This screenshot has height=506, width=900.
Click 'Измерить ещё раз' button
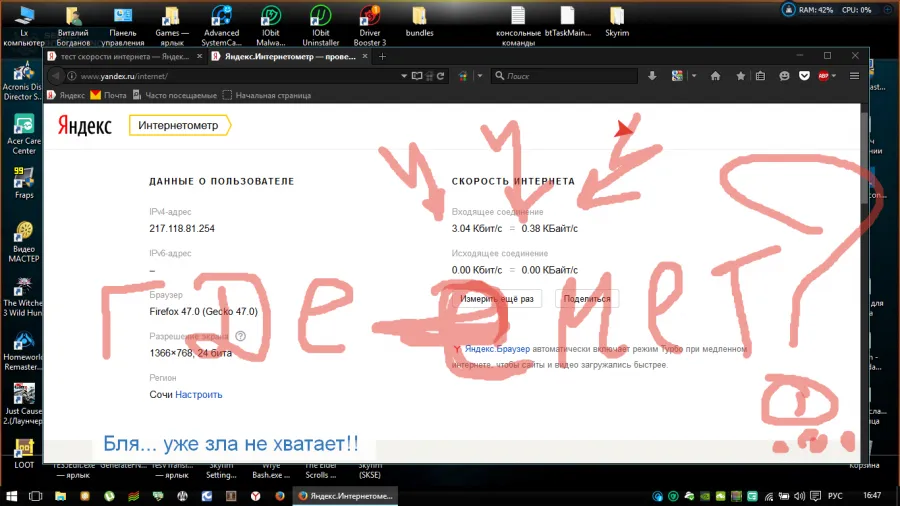pos(496,299)
